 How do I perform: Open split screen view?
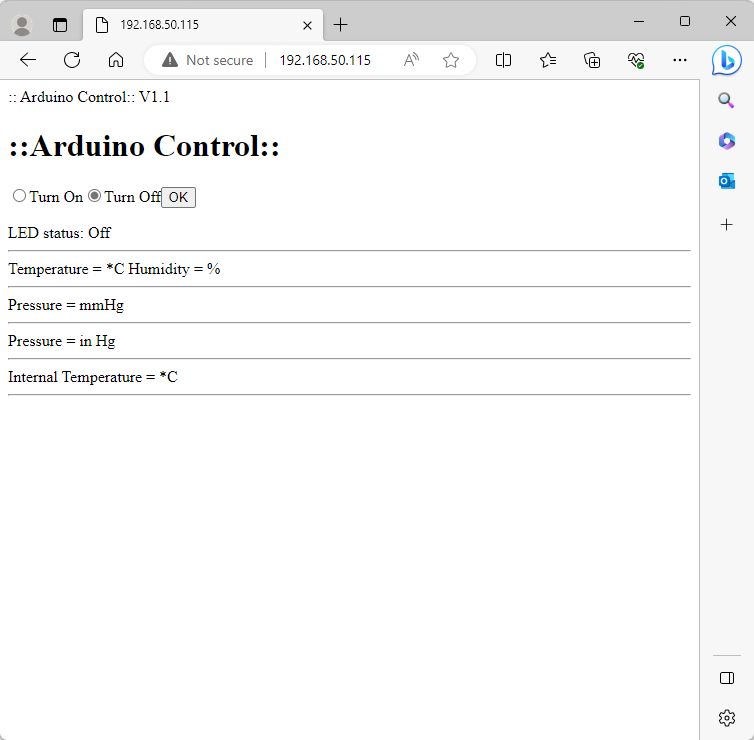pyautogui.click(x=503, y=60)
